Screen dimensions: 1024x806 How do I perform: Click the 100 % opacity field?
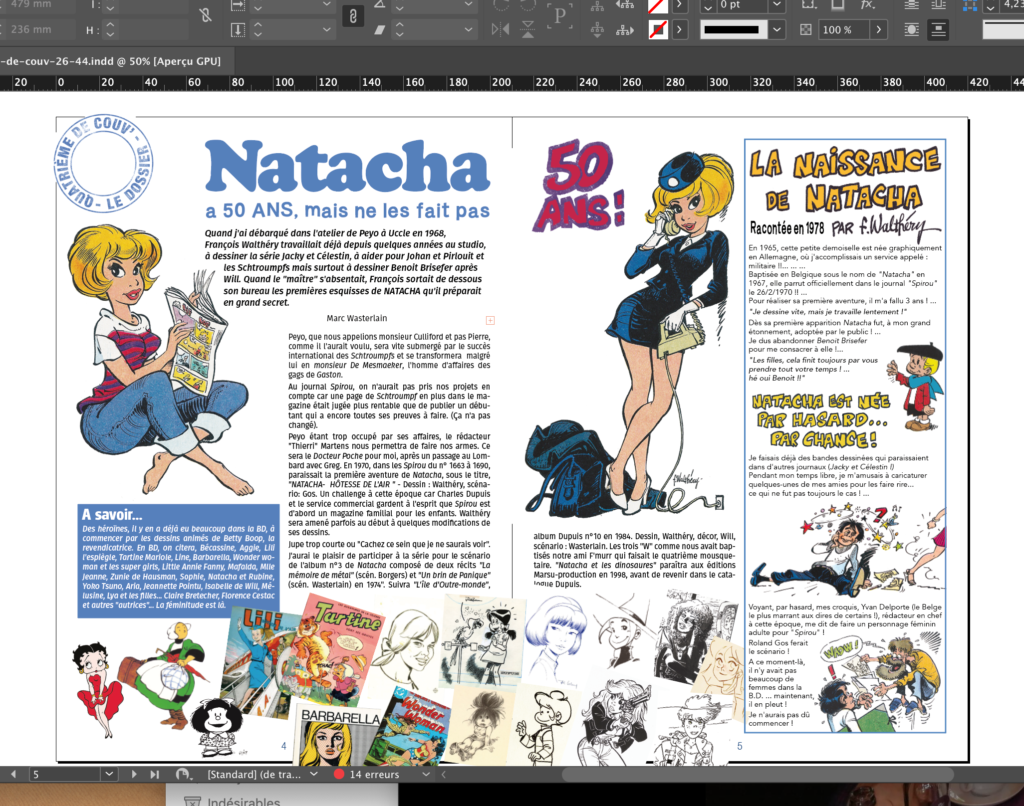click(x=843, y=29)
